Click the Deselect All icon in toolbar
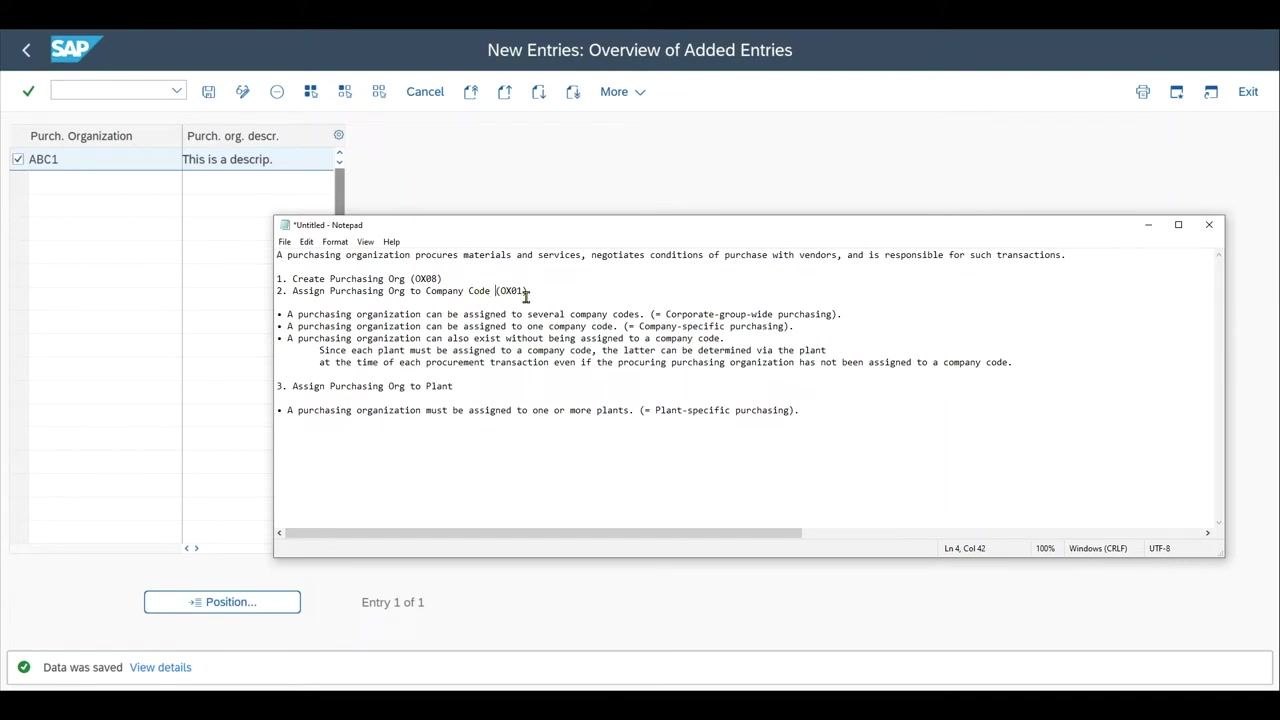Screen dimensions: 1280x720 [379, 92]
